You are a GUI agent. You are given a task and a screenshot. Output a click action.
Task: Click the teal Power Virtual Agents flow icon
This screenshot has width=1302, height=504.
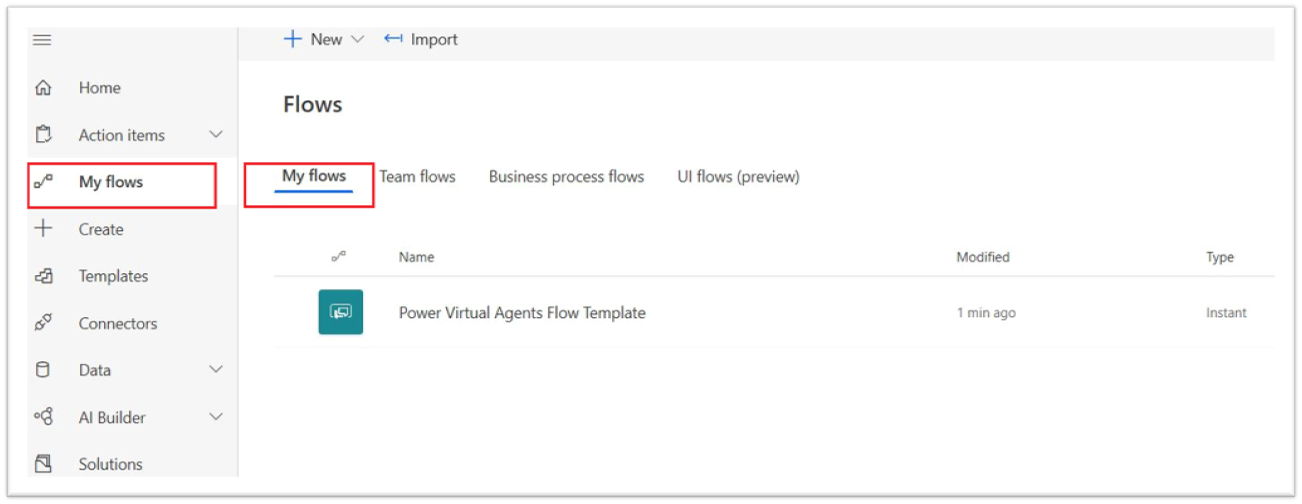click(341, 312)
